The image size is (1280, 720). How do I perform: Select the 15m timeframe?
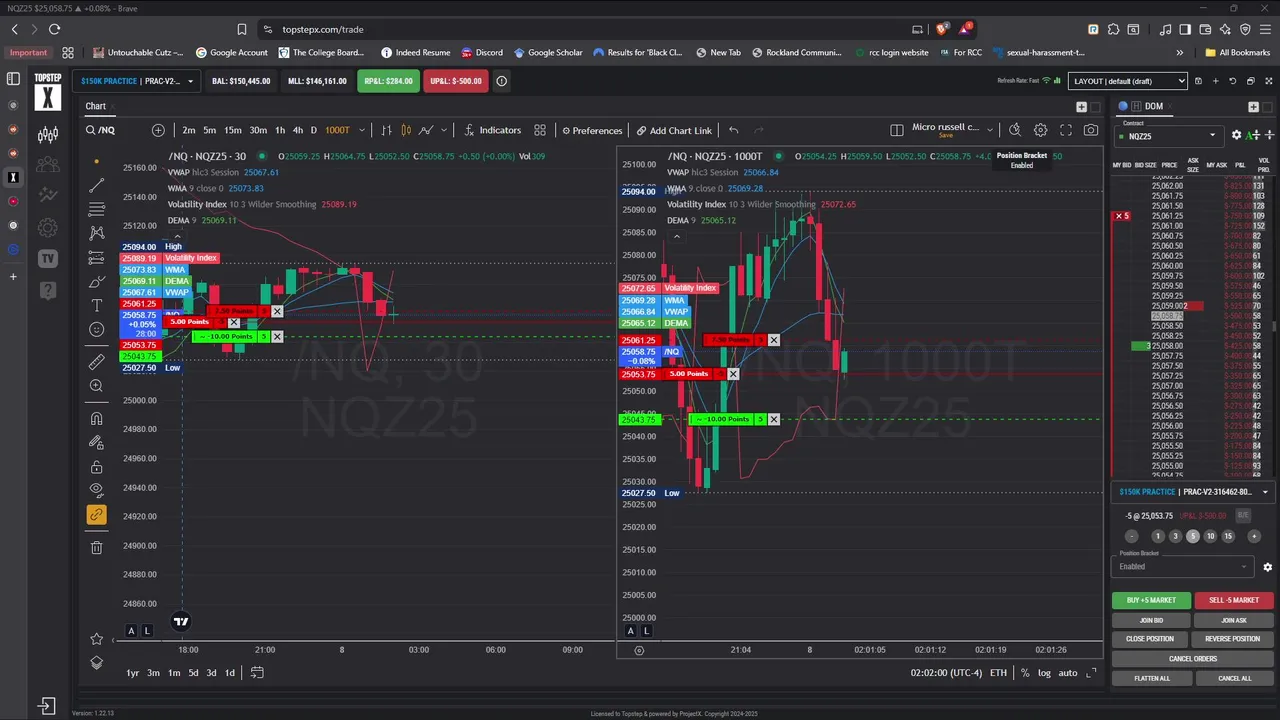point(232,130)
